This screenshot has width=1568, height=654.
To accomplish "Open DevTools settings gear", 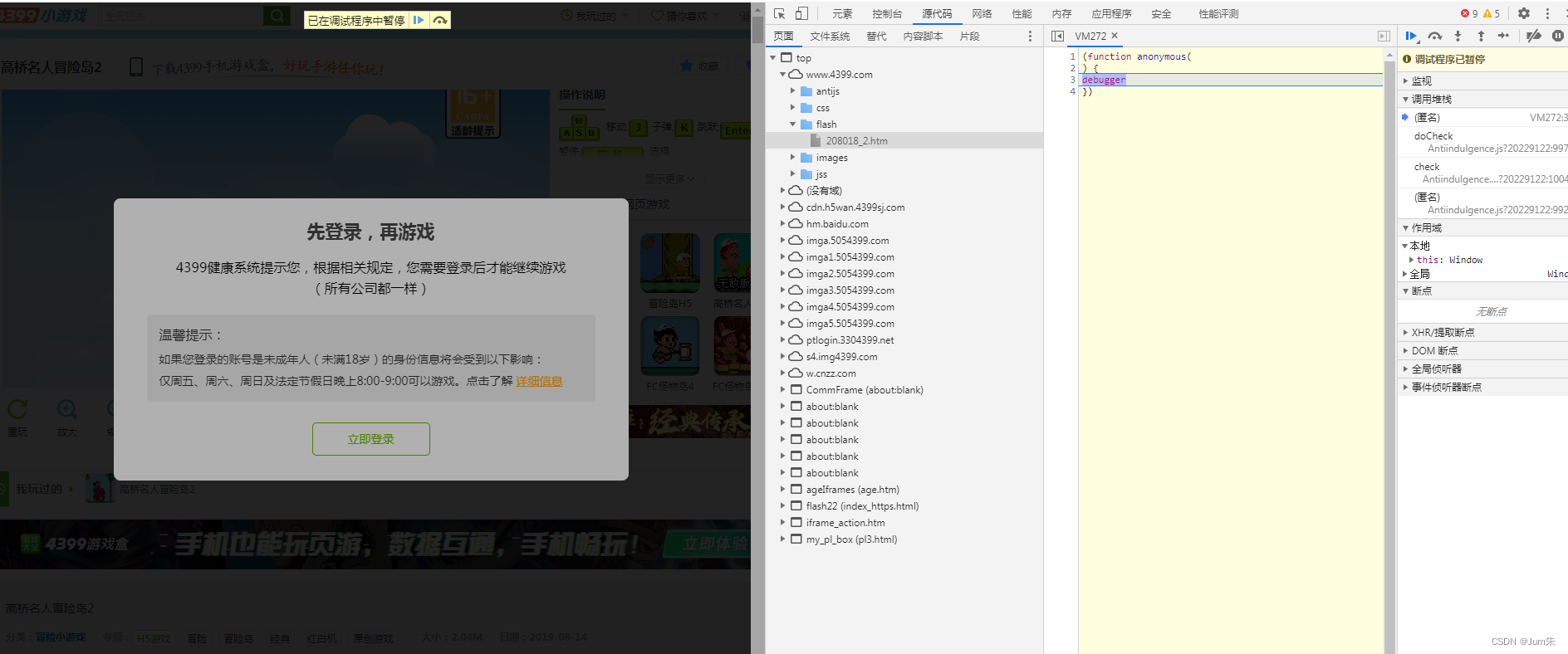I will (x=1524, y=13).
